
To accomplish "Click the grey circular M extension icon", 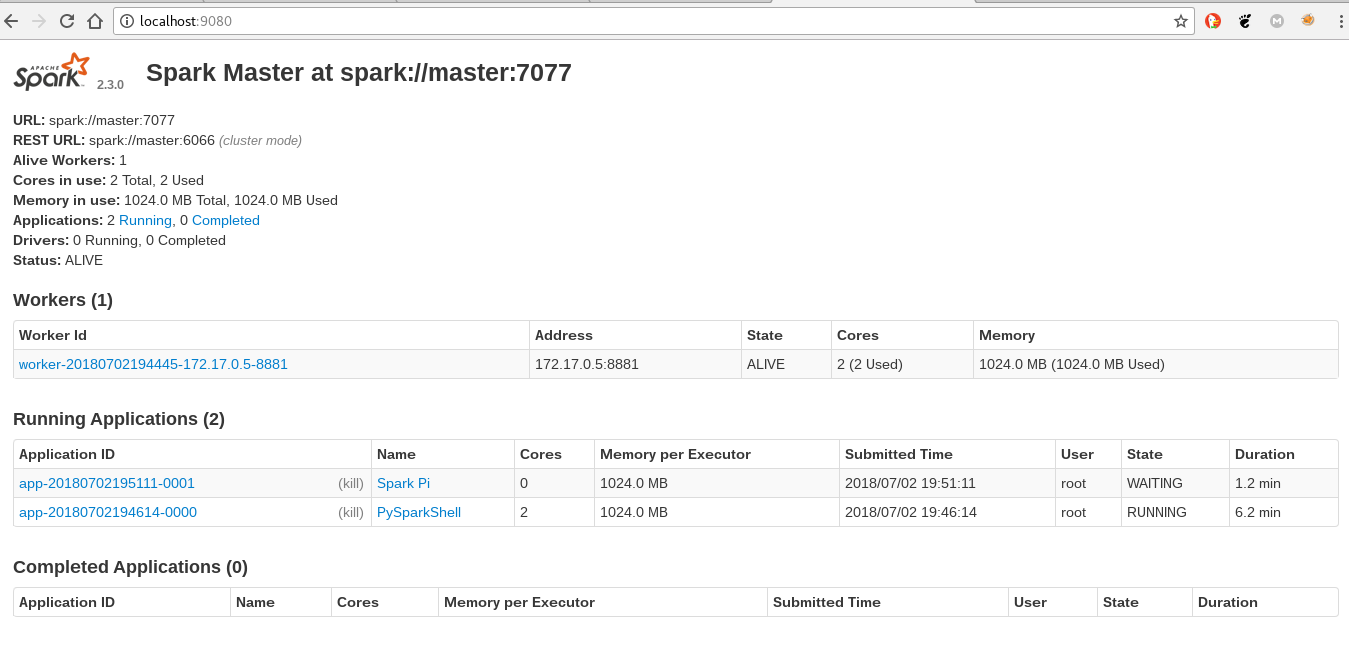I will point(1276,21).
